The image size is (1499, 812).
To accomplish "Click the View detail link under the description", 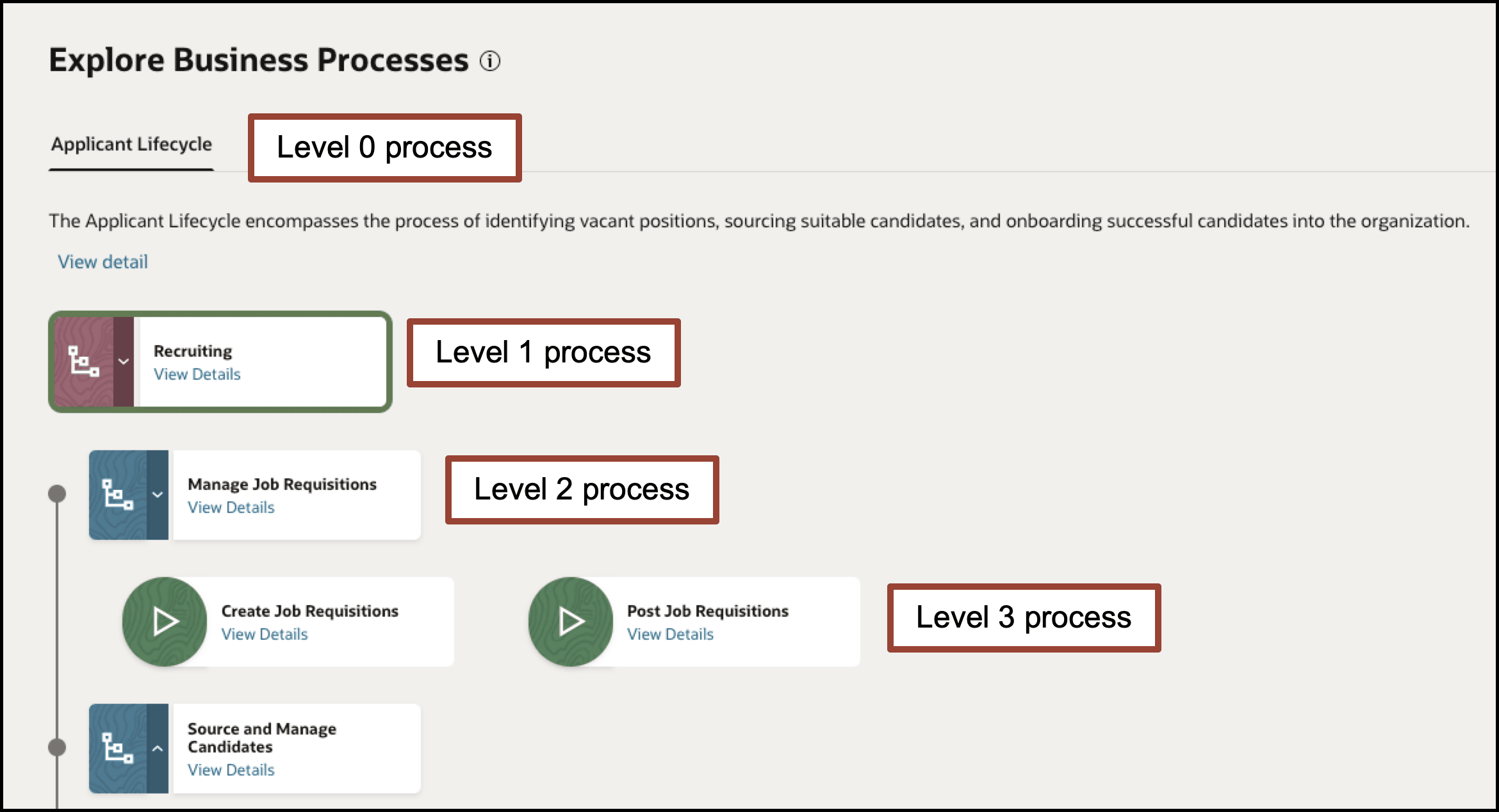I will pyautogui.click(x=102, y=261).
